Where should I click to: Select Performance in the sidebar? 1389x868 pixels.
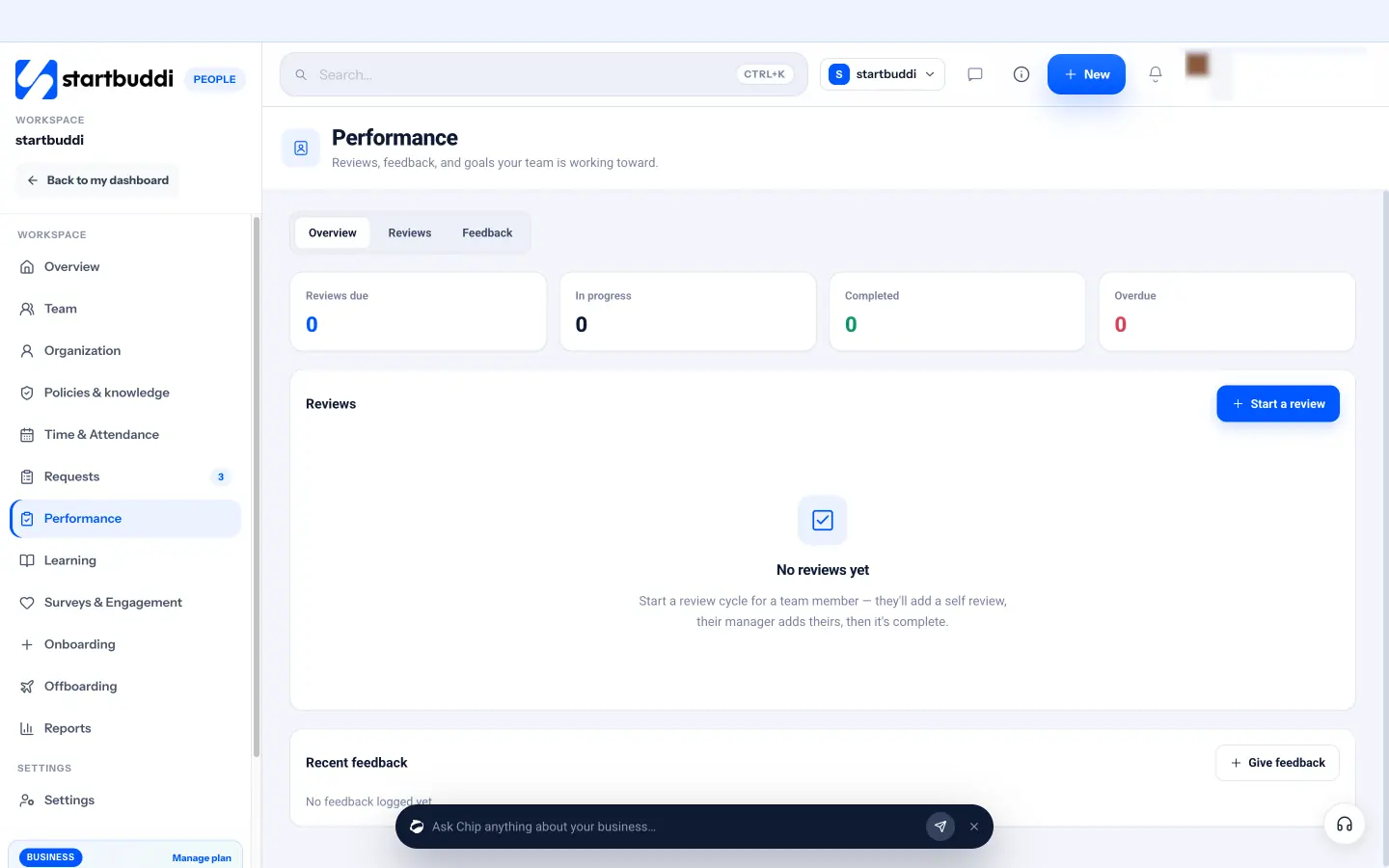(125, 519)
